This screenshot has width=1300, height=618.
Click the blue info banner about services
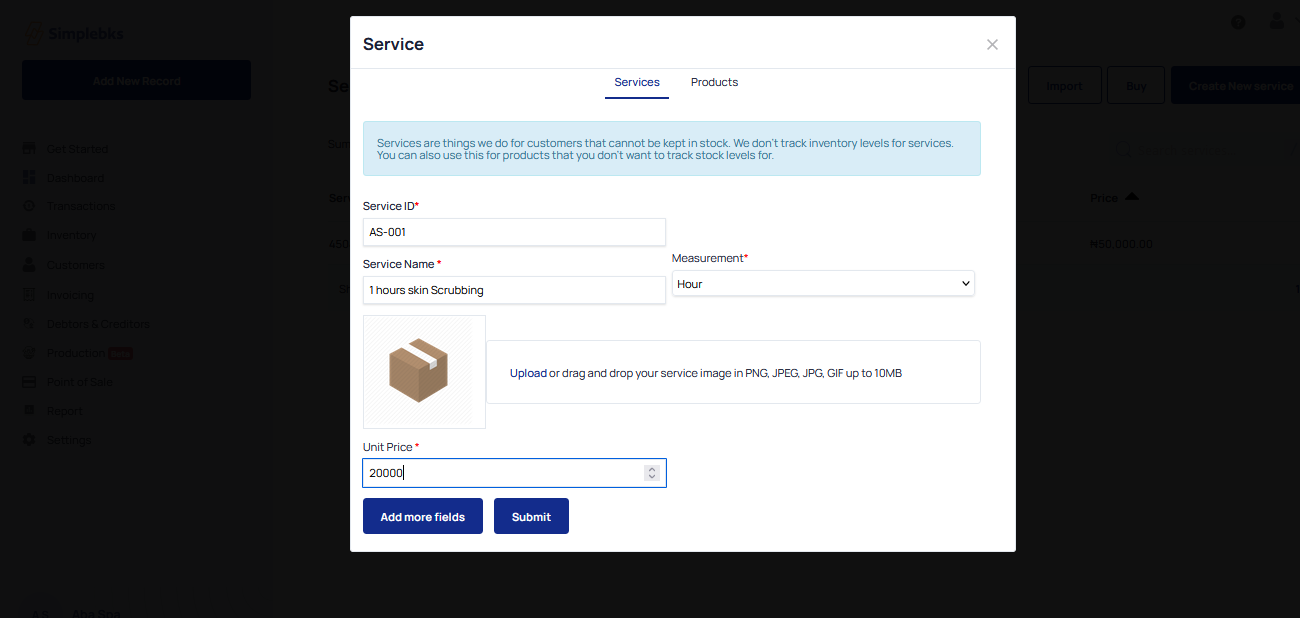tap(672, 149)
